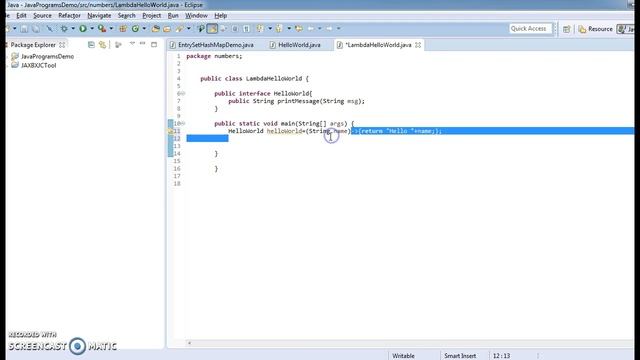Open the Back navigation history dropdown
Image resolution: width=640 pixels, height=360 pixels.
tap(320, 29)
